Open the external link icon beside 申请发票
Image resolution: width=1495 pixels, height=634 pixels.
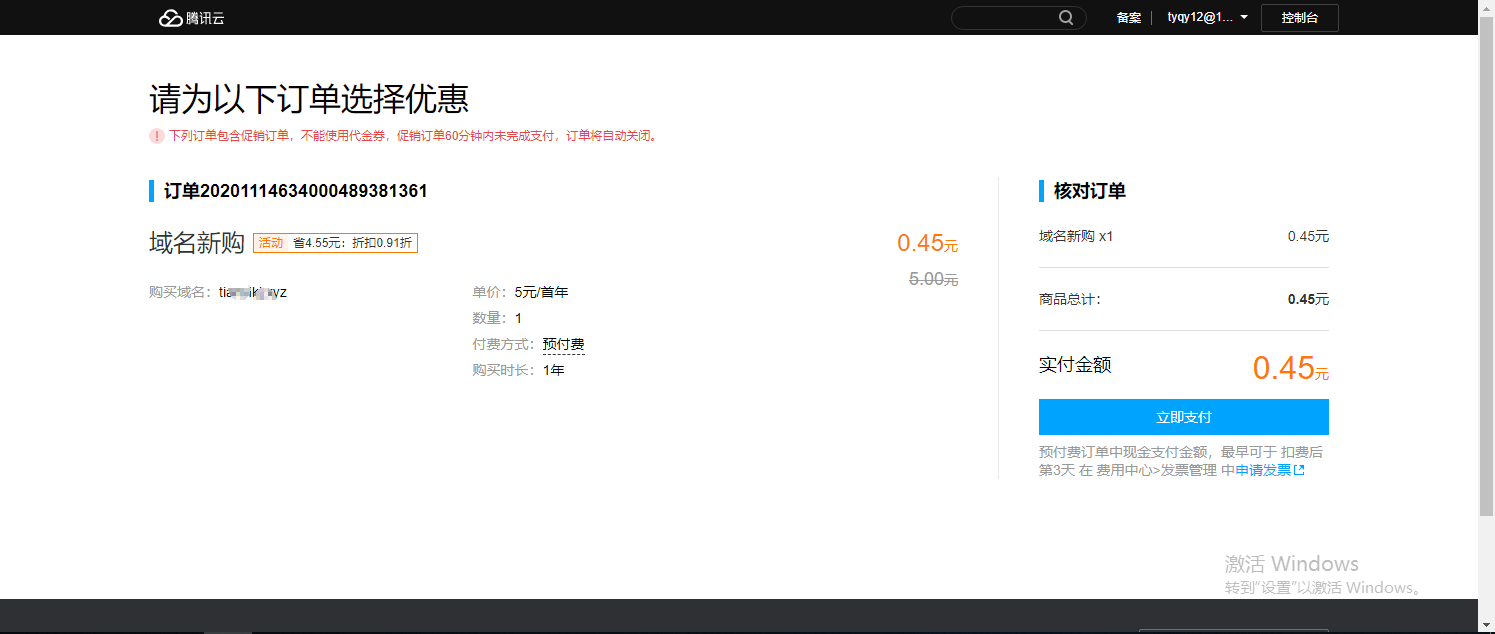coord(1299,468)
